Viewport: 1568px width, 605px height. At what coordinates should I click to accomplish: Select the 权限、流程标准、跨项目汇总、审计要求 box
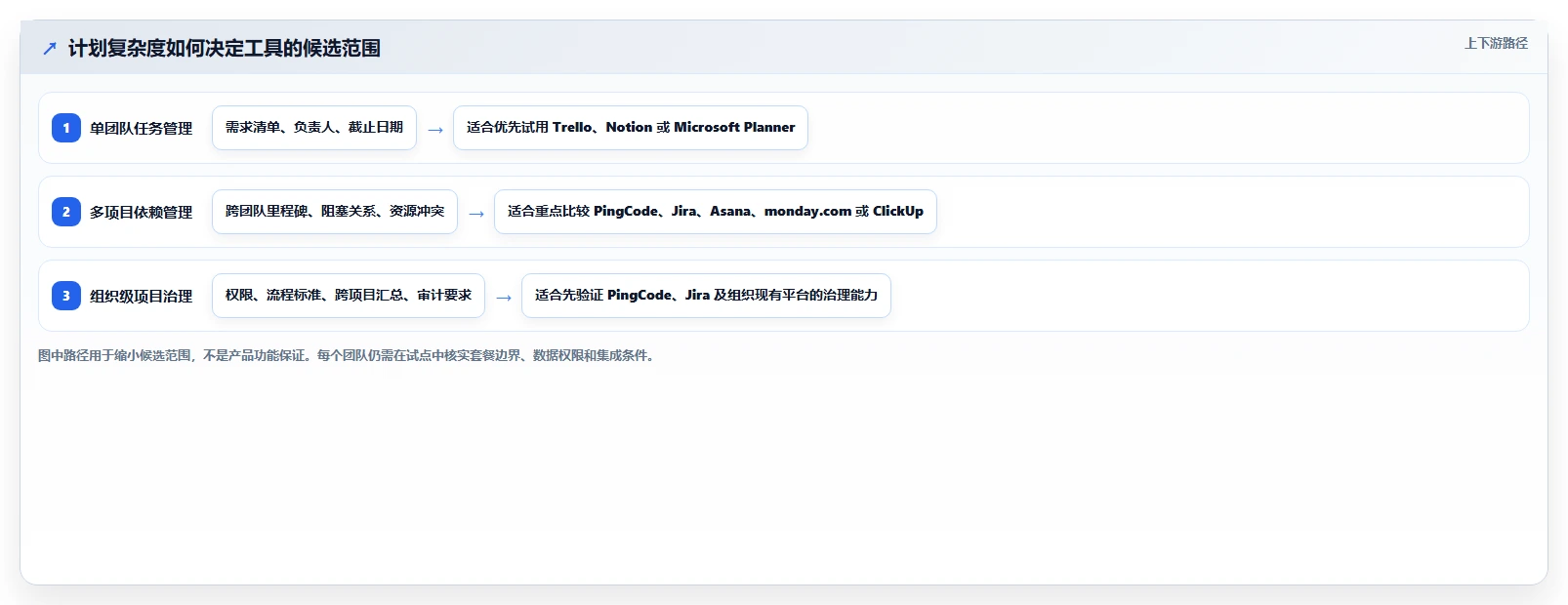tap(349, 296)
